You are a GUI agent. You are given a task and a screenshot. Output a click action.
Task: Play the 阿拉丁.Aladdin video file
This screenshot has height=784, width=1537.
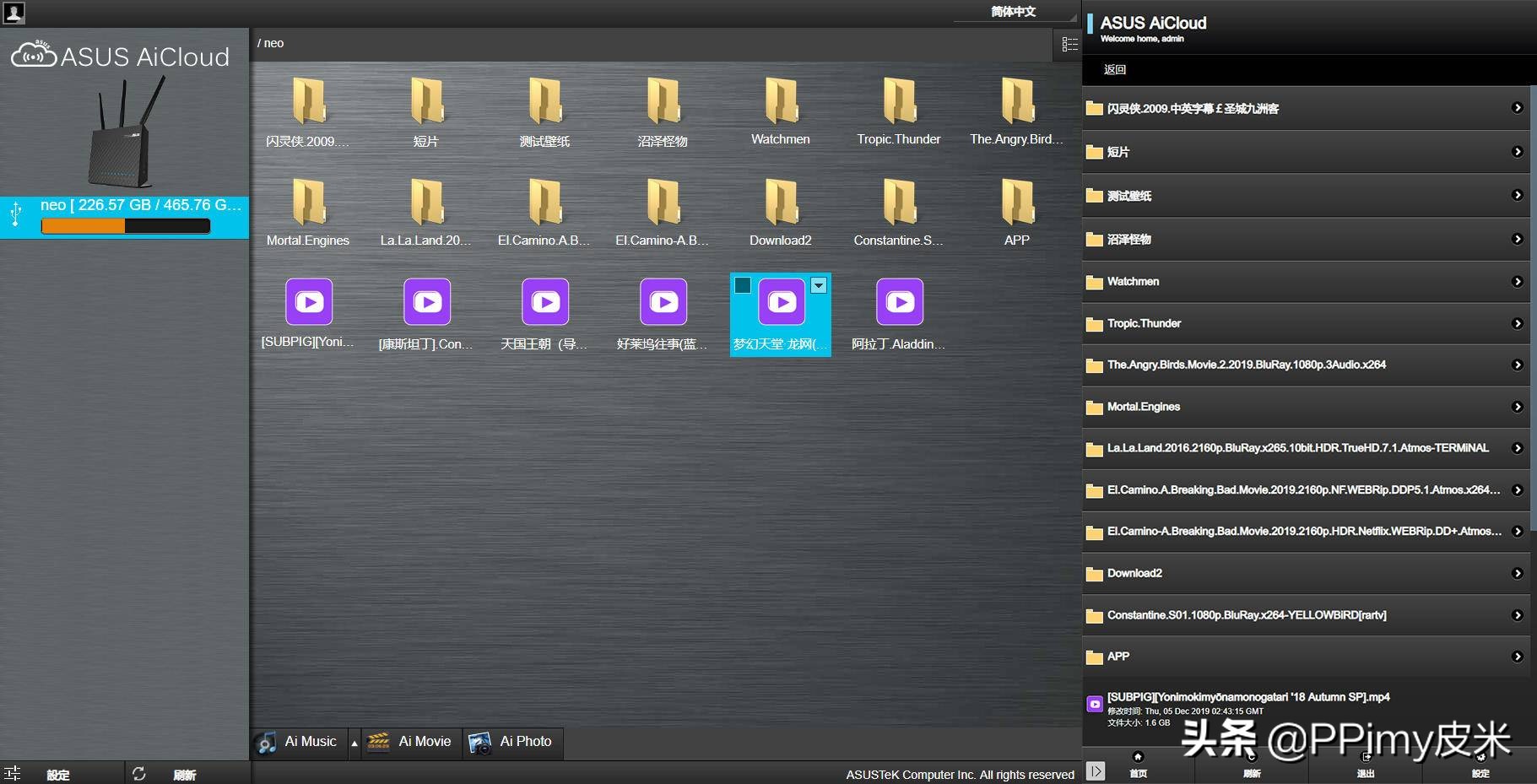(x=899, y=302)
